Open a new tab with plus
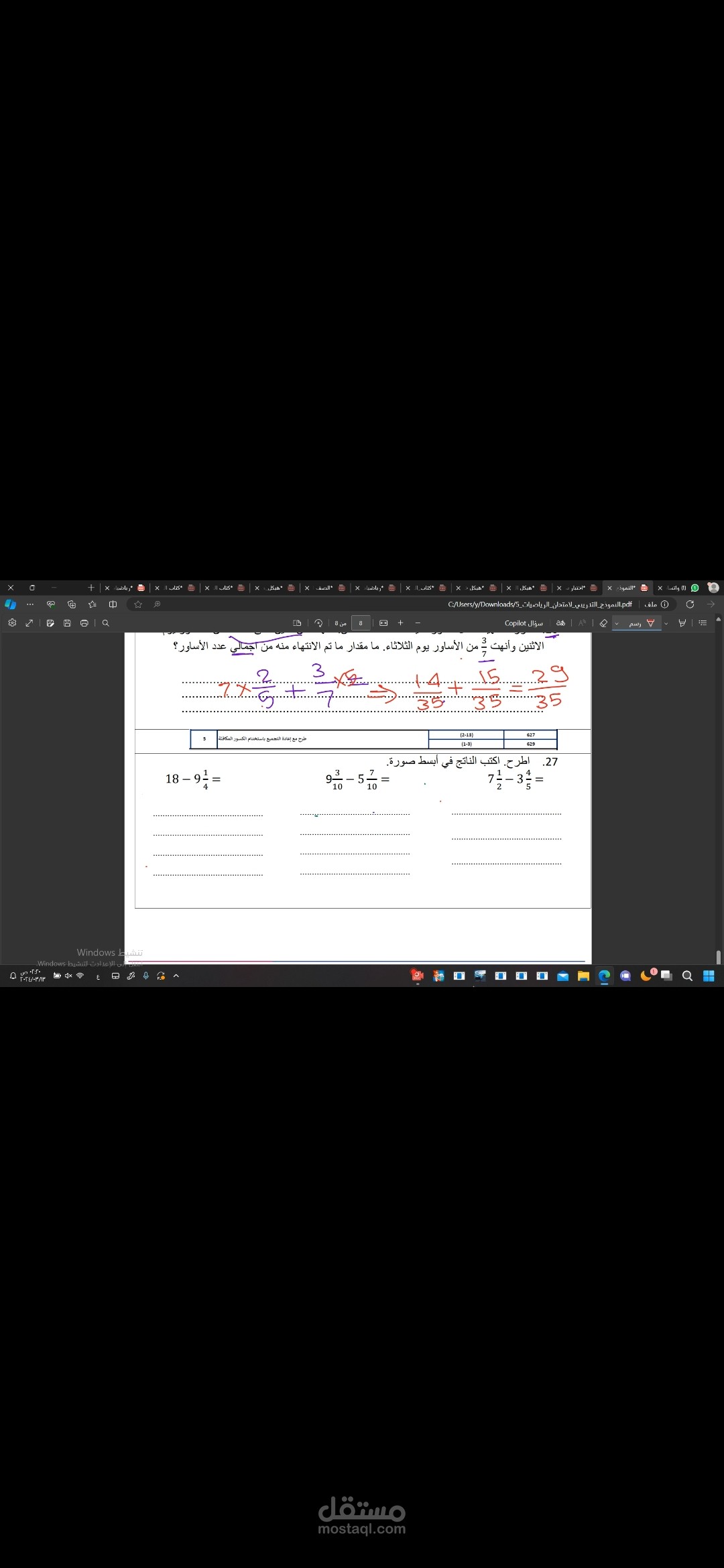Screen dimensions: 724x1568 point(91,588)
